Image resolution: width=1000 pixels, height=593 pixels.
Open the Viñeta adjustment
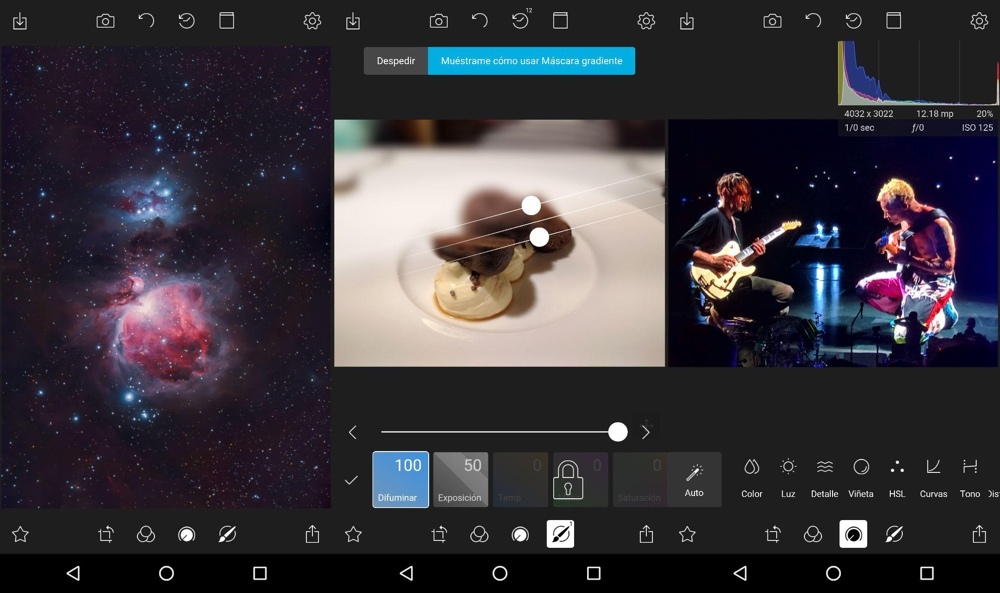[860, 476]
